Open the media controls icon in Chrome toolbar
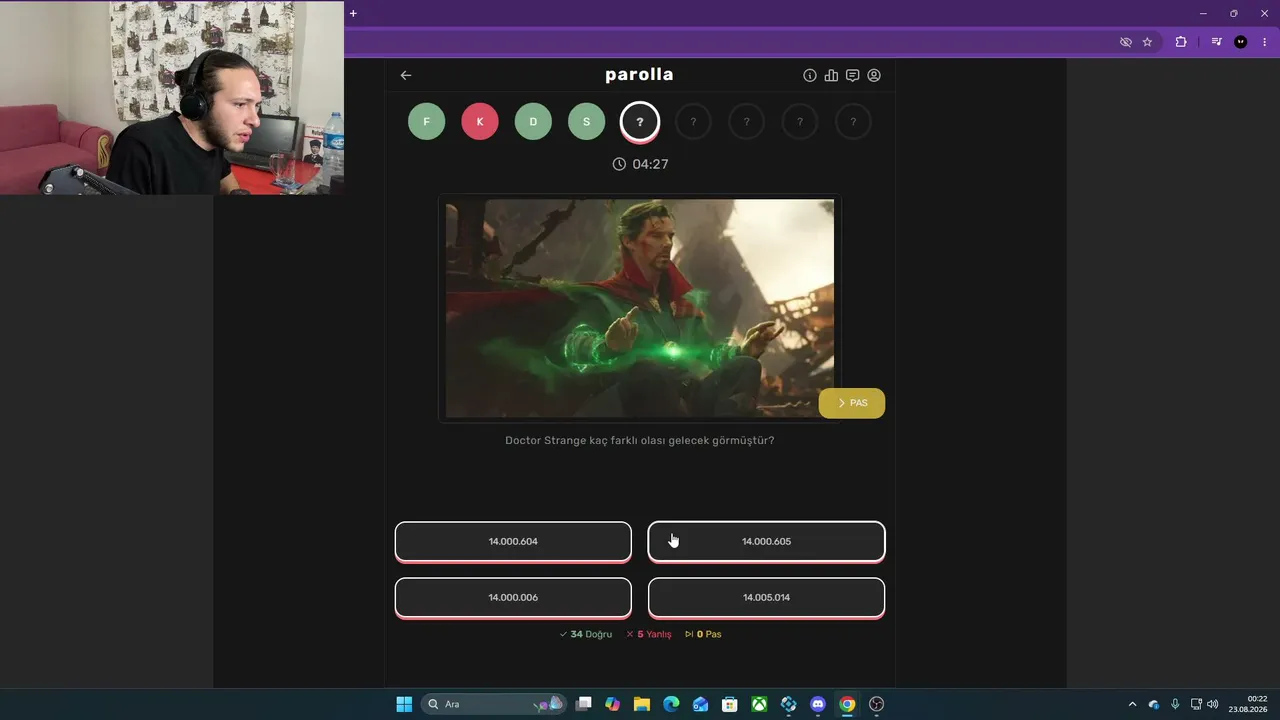Viewport: 1280px width, 720px height. pyautogui.click(x=1217, y=42)
